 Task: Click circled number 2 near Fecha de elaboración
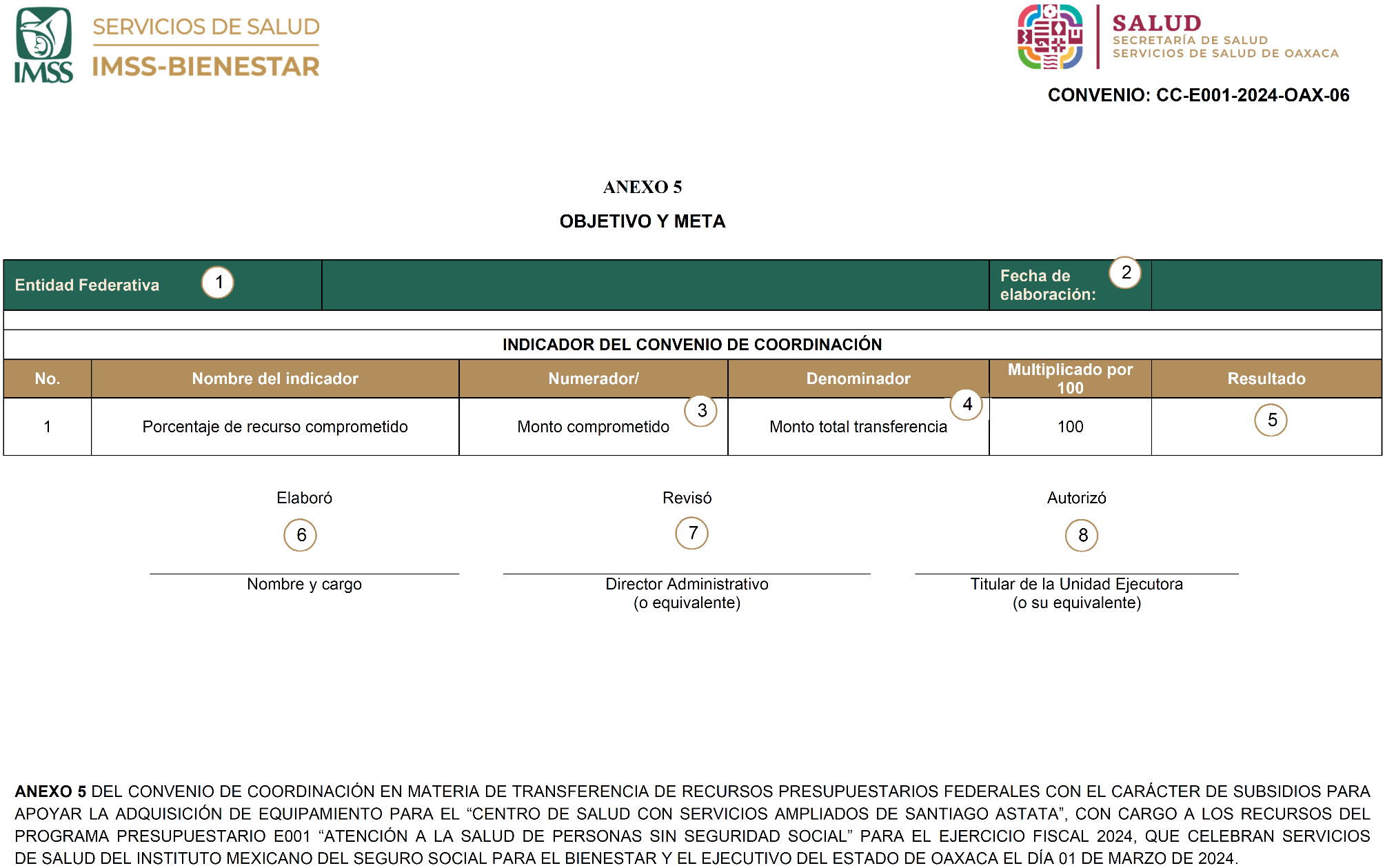[1125, 273]
